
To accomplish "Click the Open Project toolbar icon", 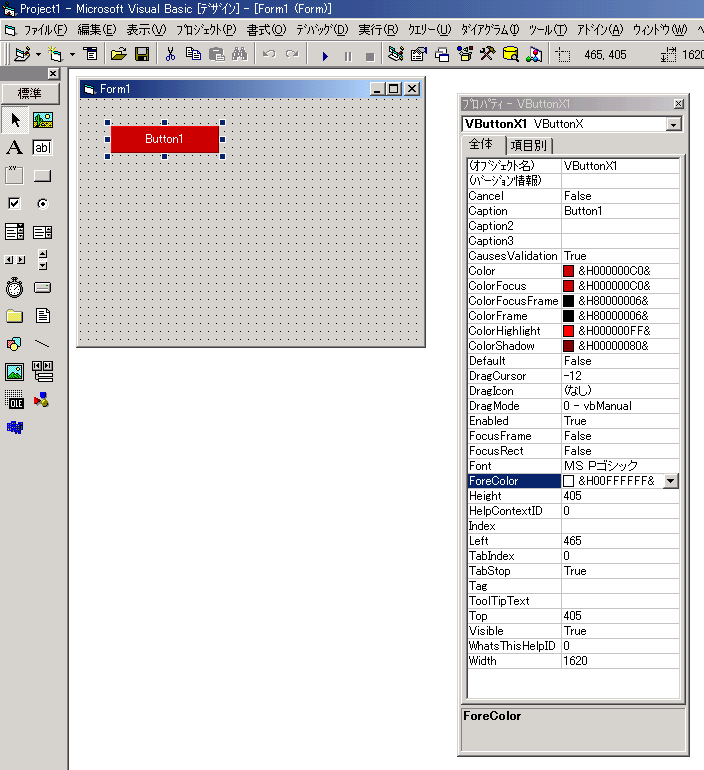I will click(x=118, y=54).
